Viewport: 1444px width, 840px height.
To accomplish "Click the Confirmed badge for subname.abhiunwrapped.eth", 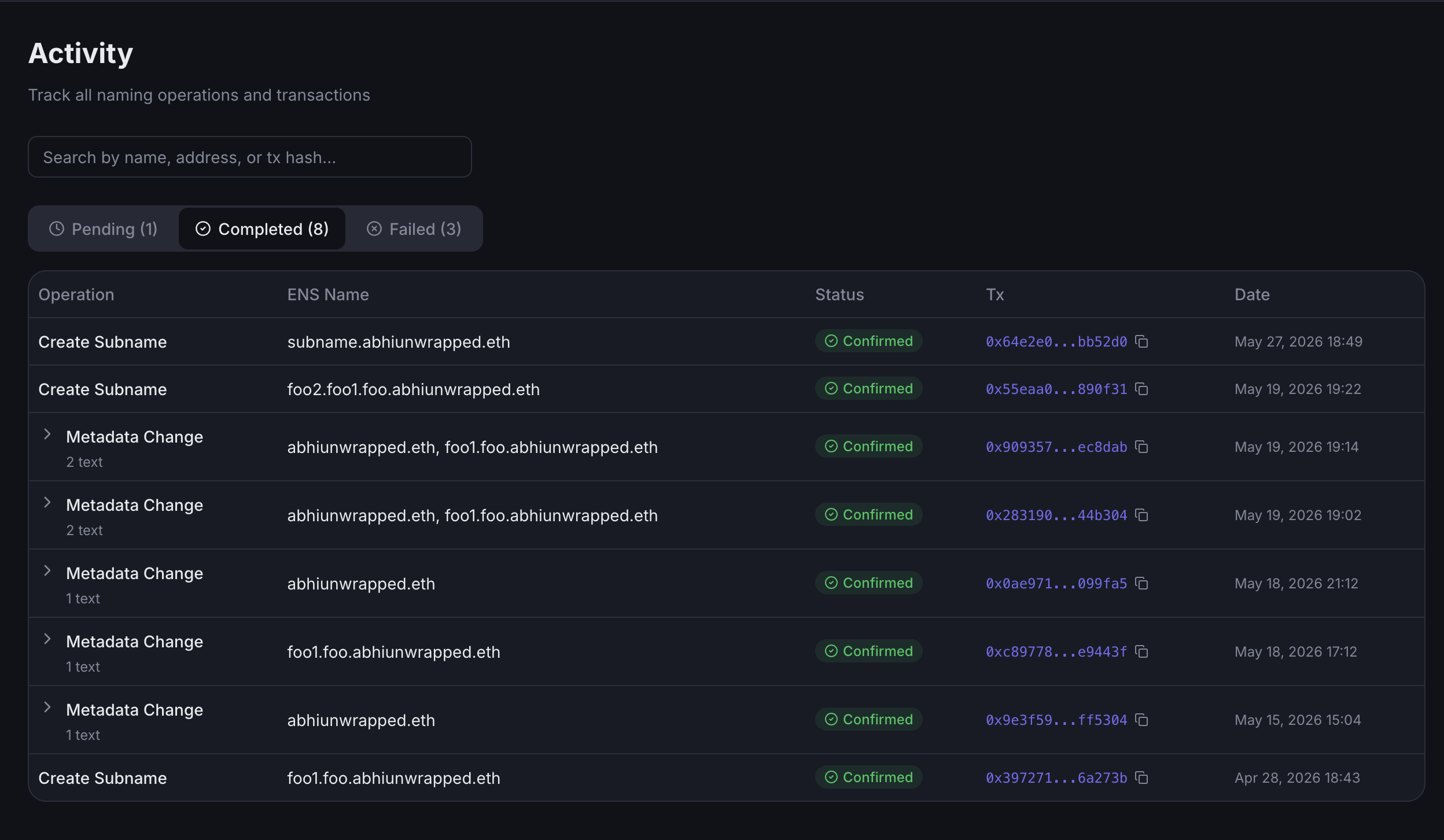I will click(x=869, y=341).
